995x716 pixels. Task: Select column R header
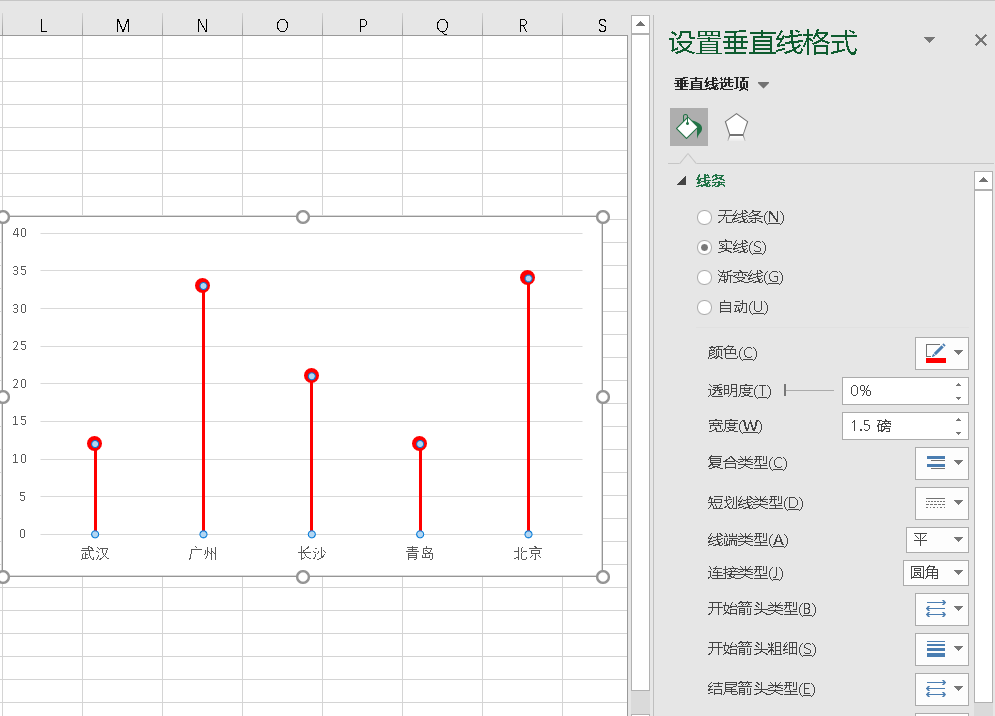click(x=522, y=25)
